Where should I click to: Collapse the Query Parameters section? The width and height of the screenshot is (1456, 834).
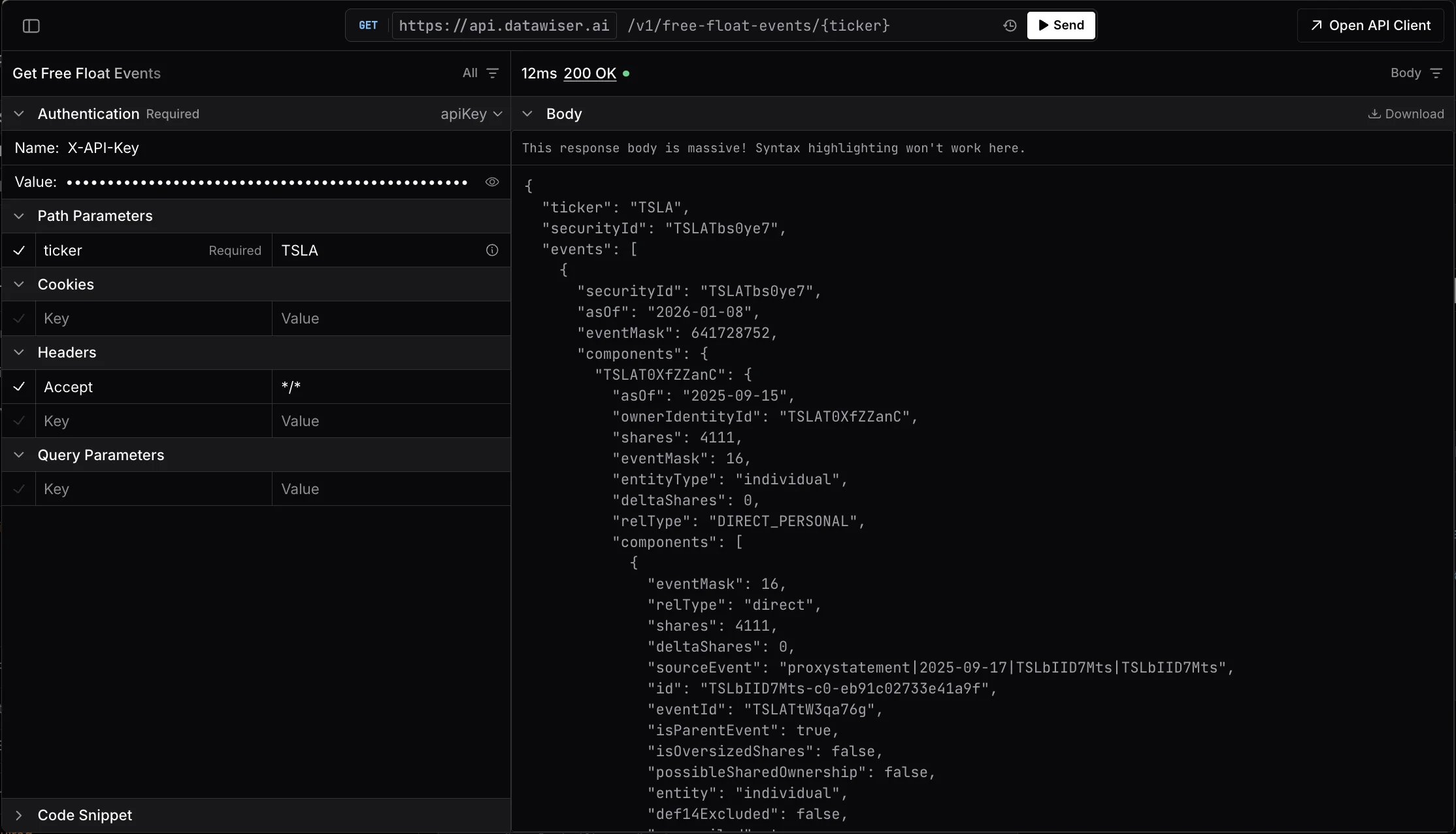tap(19, 456)
